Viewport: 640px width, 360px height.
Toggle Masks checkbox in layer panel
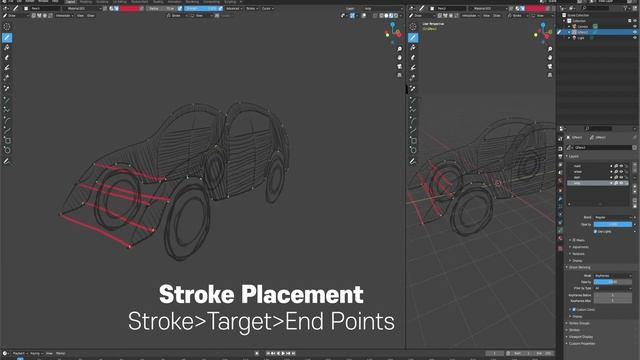(574, 240)
